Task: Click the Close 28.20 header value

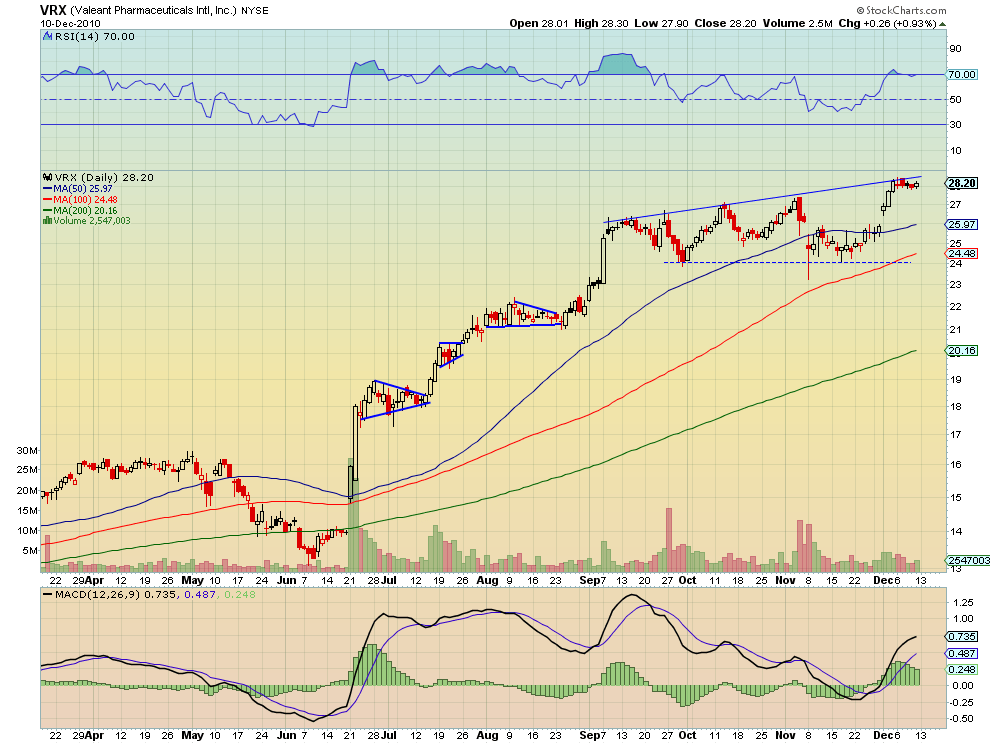Action: (725, 23)
